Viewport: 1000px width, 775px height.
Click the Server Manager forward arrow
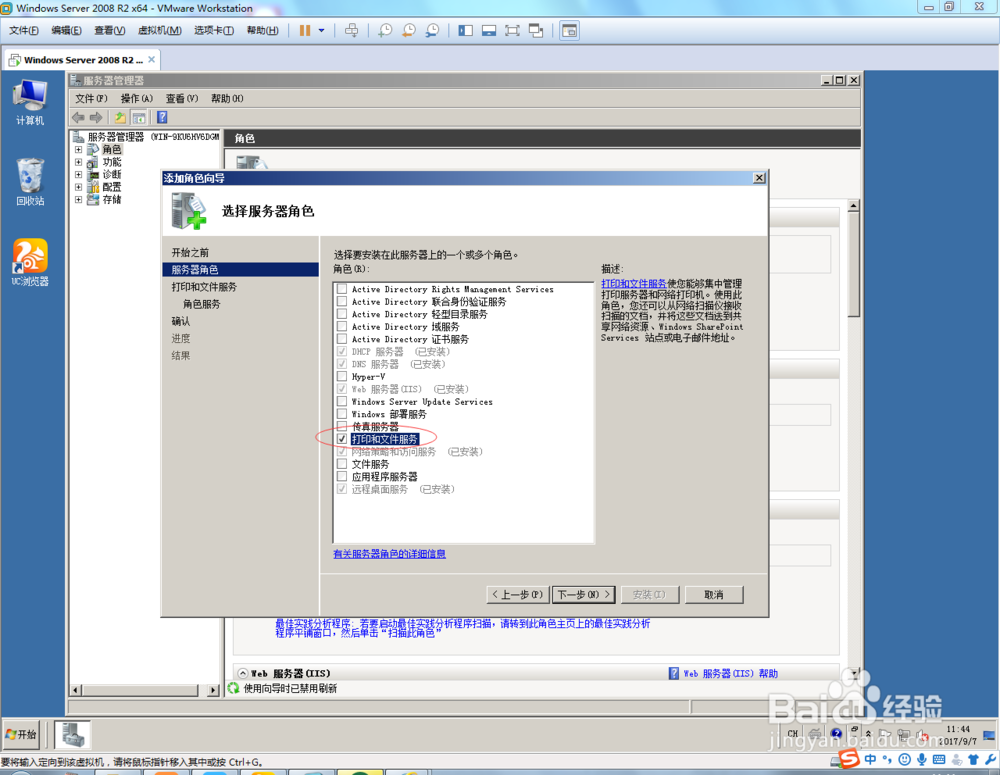click(x=96, y=117)
